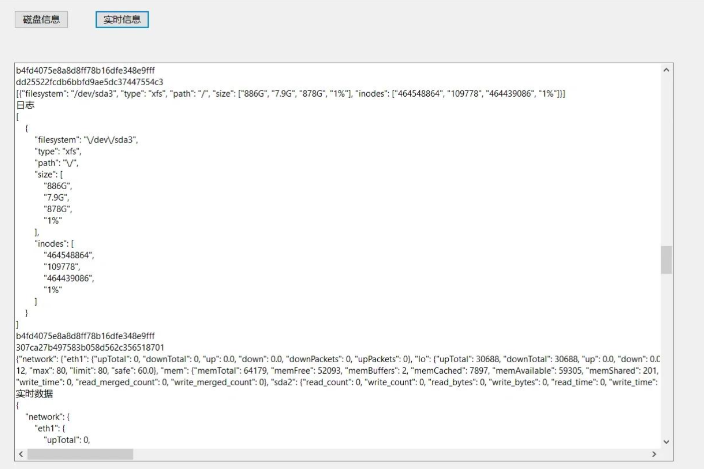Click the "464548864" value line
The width and height of the screenshot is (704, 469).
pos(69,255)
